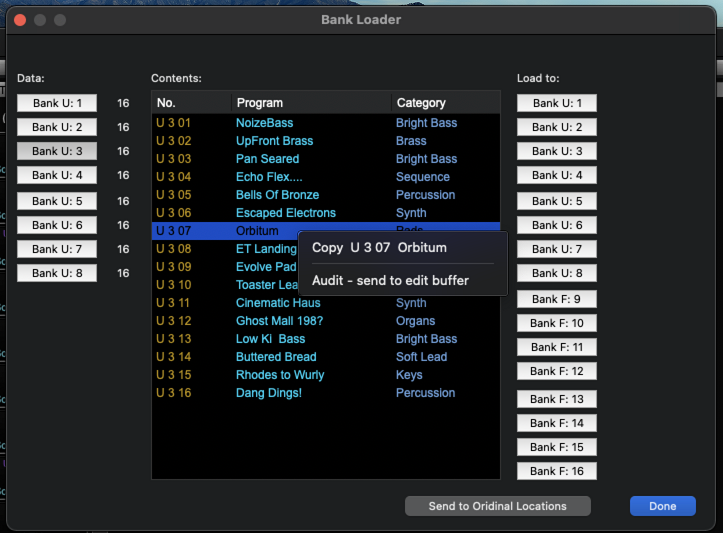The width and height of the screenshot is (723, 533).
Task: Load to Bank F: 13 destination
Action: pos(557,399)
